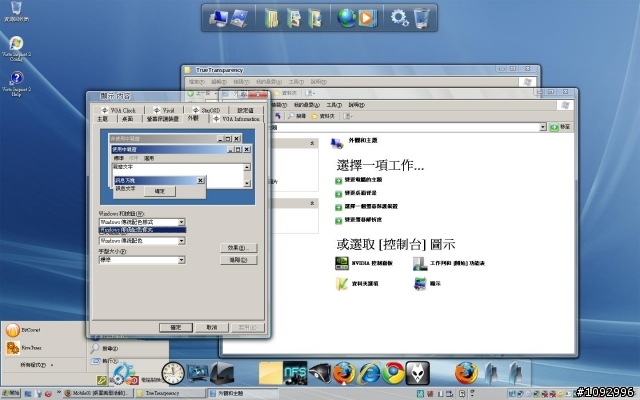Image resolution: width=640 pixels, height=400 pixels.
Task: Expand 所有程式 in the Start menu
Action: [x=37, y=364]
